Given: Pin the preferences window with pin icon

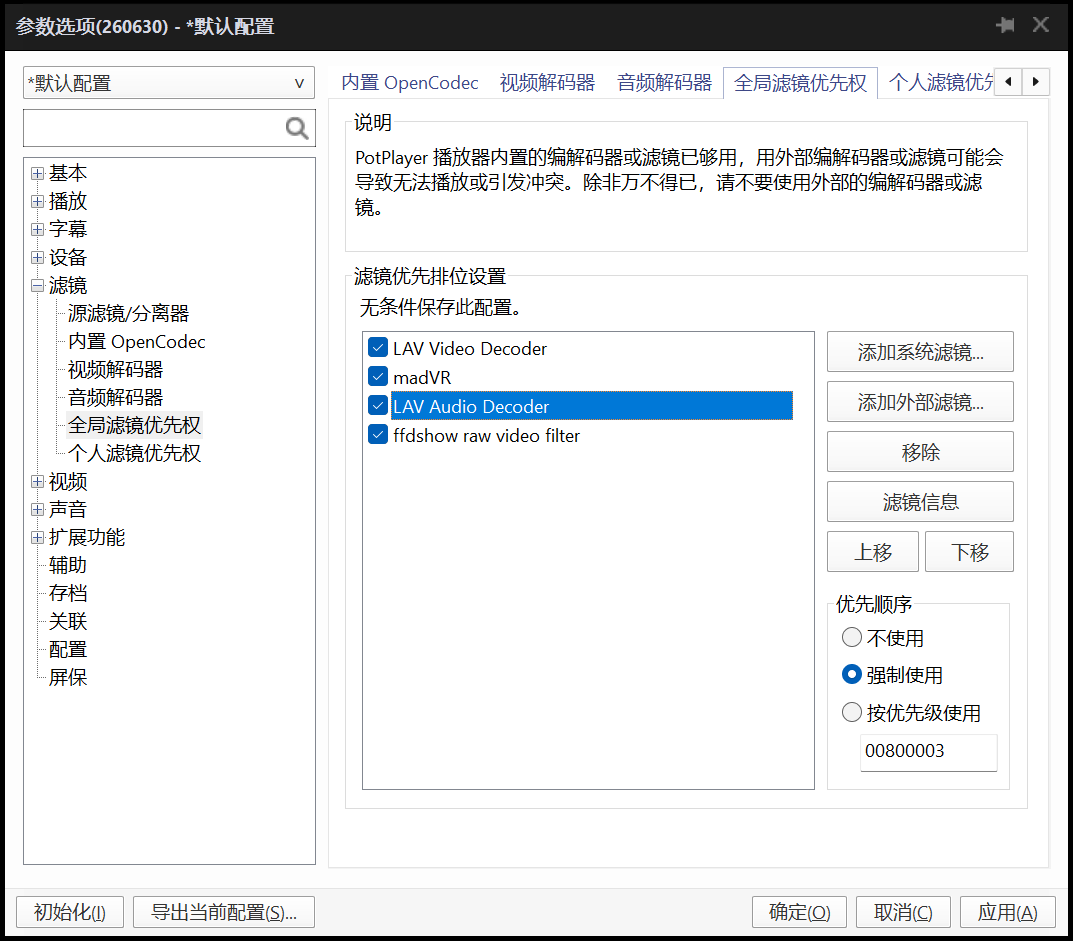Looking at the screenshot, I should [1005, 25].
